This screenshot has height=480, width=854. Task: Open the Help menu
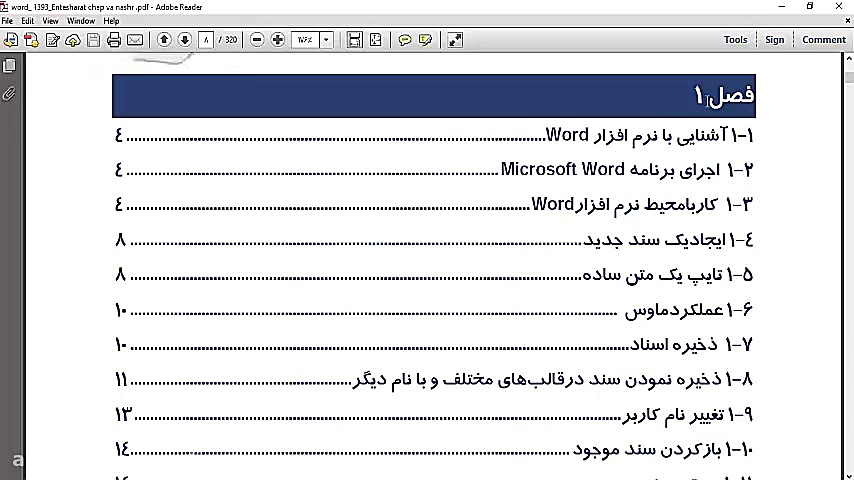click(111, 21)
